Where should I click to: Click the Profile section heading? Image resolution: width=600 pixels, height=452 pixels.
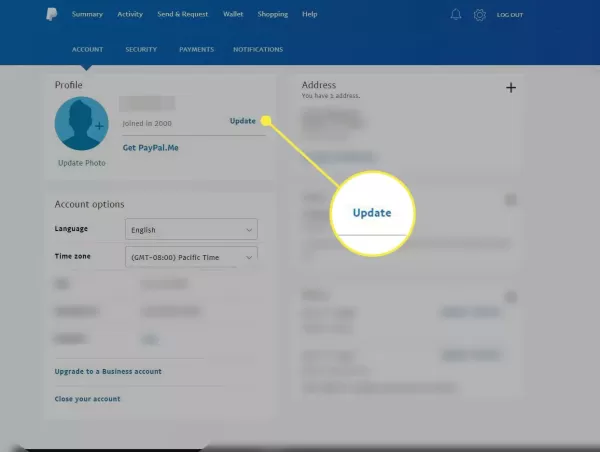[68, 85]
